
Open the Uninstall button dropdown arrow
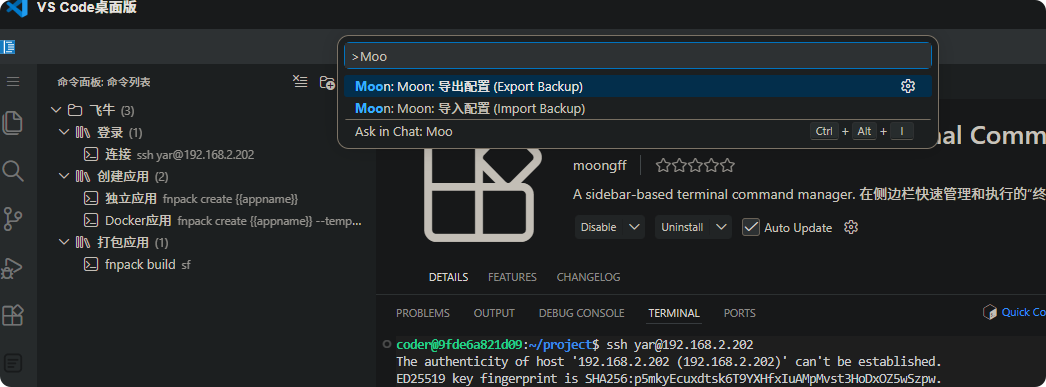coord(721,227)
